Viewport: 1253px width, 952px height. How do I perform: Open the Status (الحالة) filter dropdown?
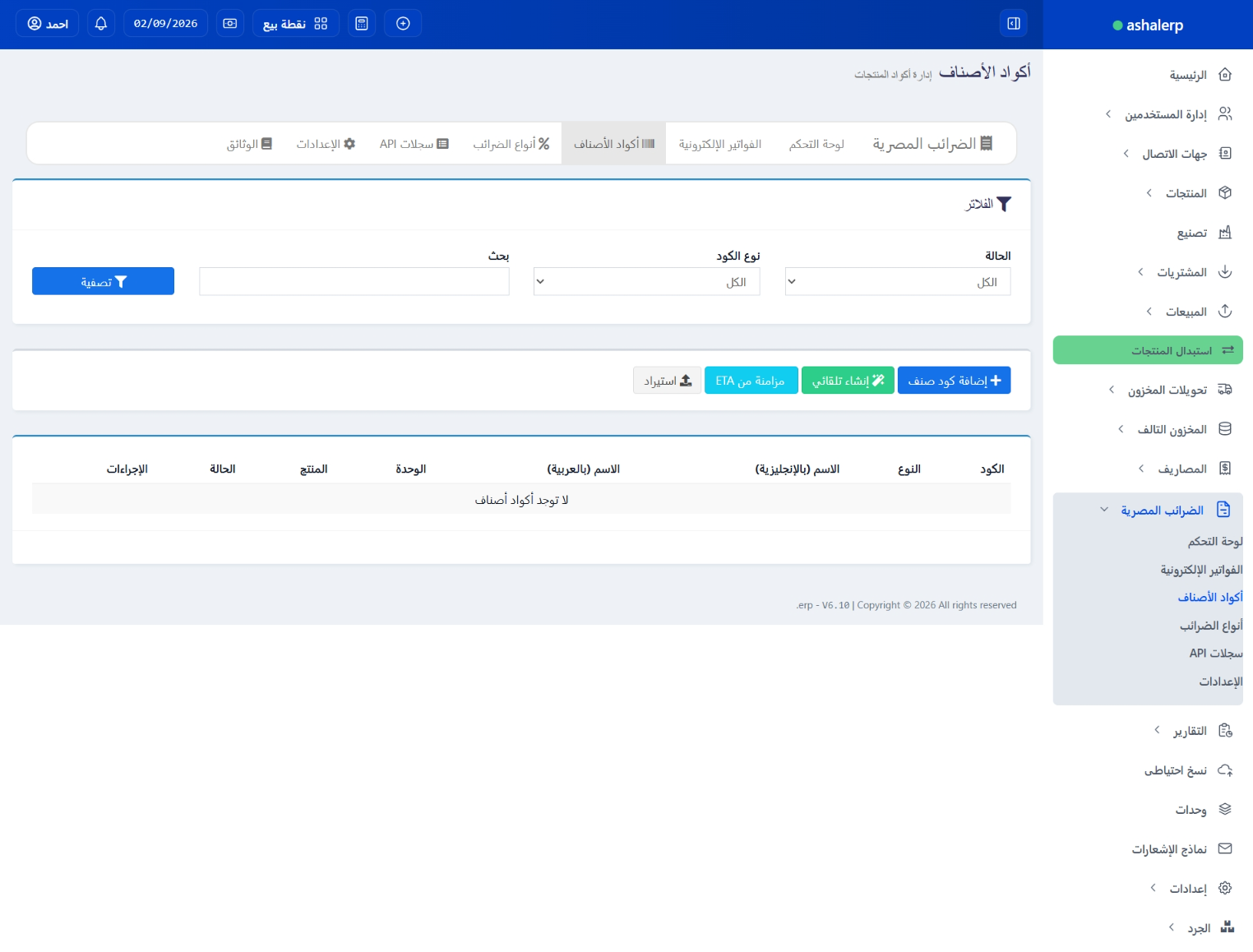(897, 282)
